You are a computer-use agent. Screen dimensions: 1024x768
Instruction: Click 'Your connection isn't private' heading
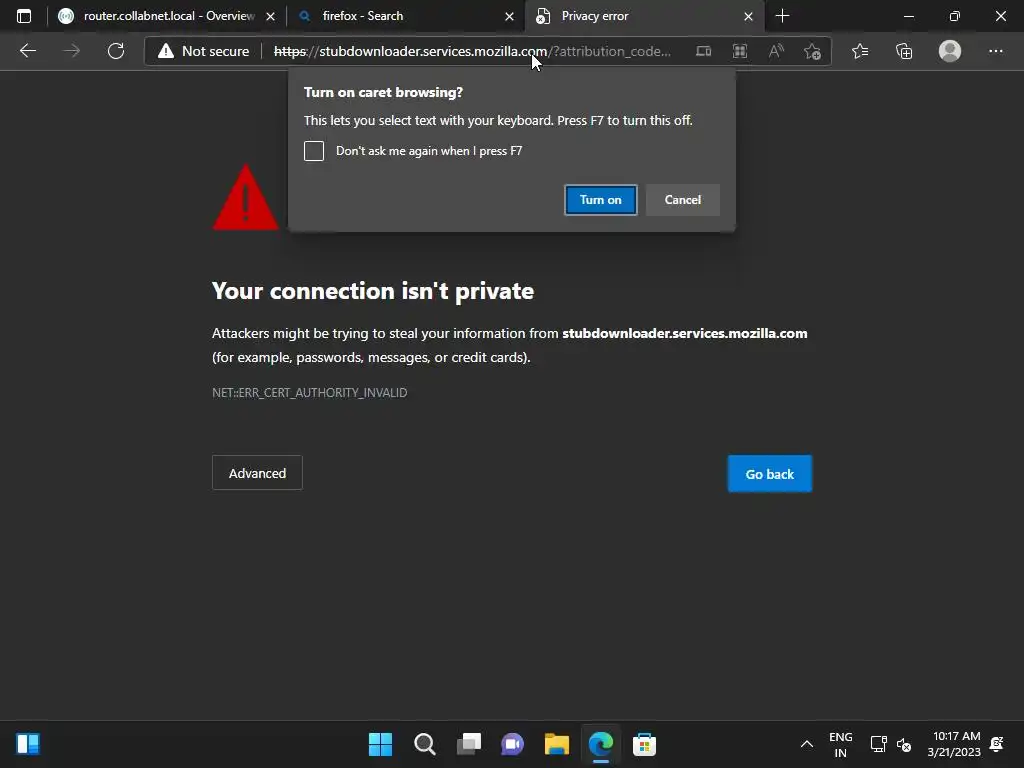click(373, 291)
